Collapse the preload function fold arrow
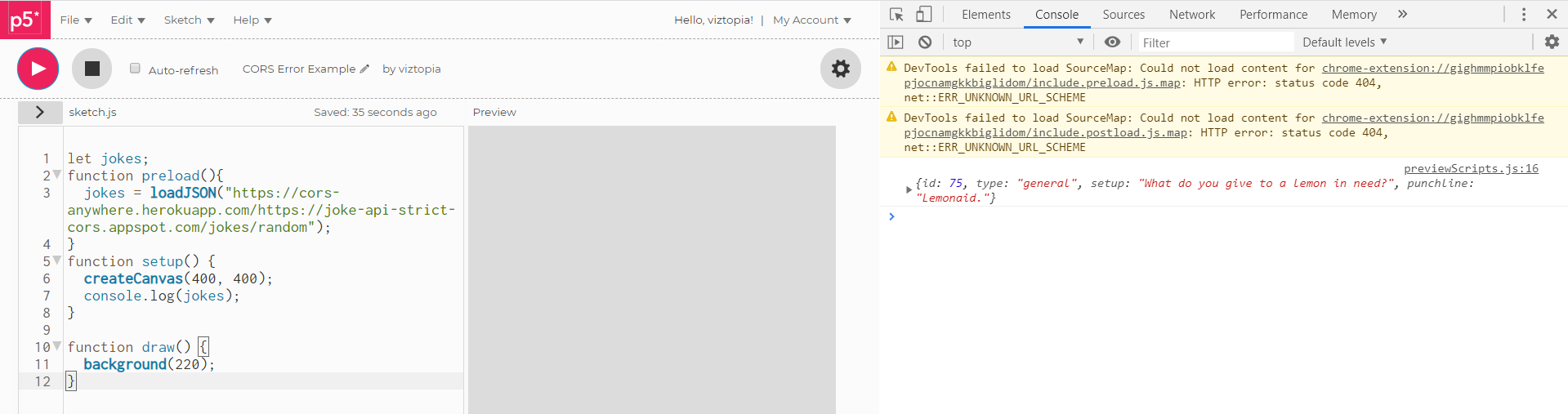 pos(57,175)
